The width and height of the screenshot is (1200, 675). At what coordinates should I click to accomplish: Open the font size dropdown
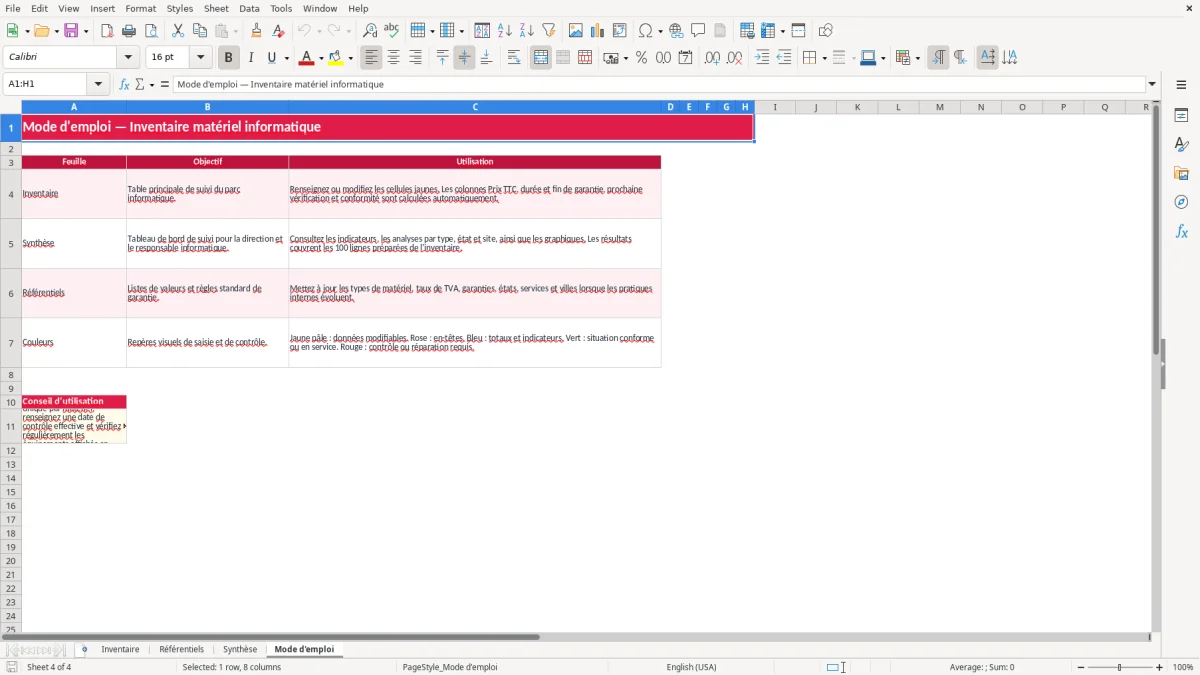(x=200, y=58)
